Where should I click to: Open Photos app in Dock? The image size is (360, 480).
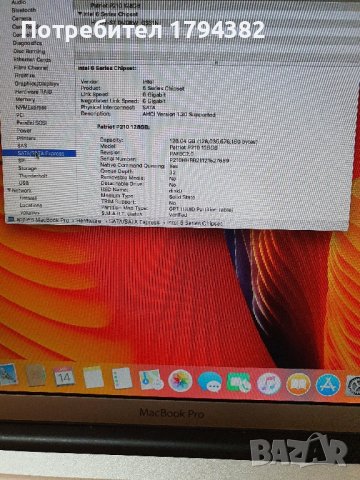(180, 381)
